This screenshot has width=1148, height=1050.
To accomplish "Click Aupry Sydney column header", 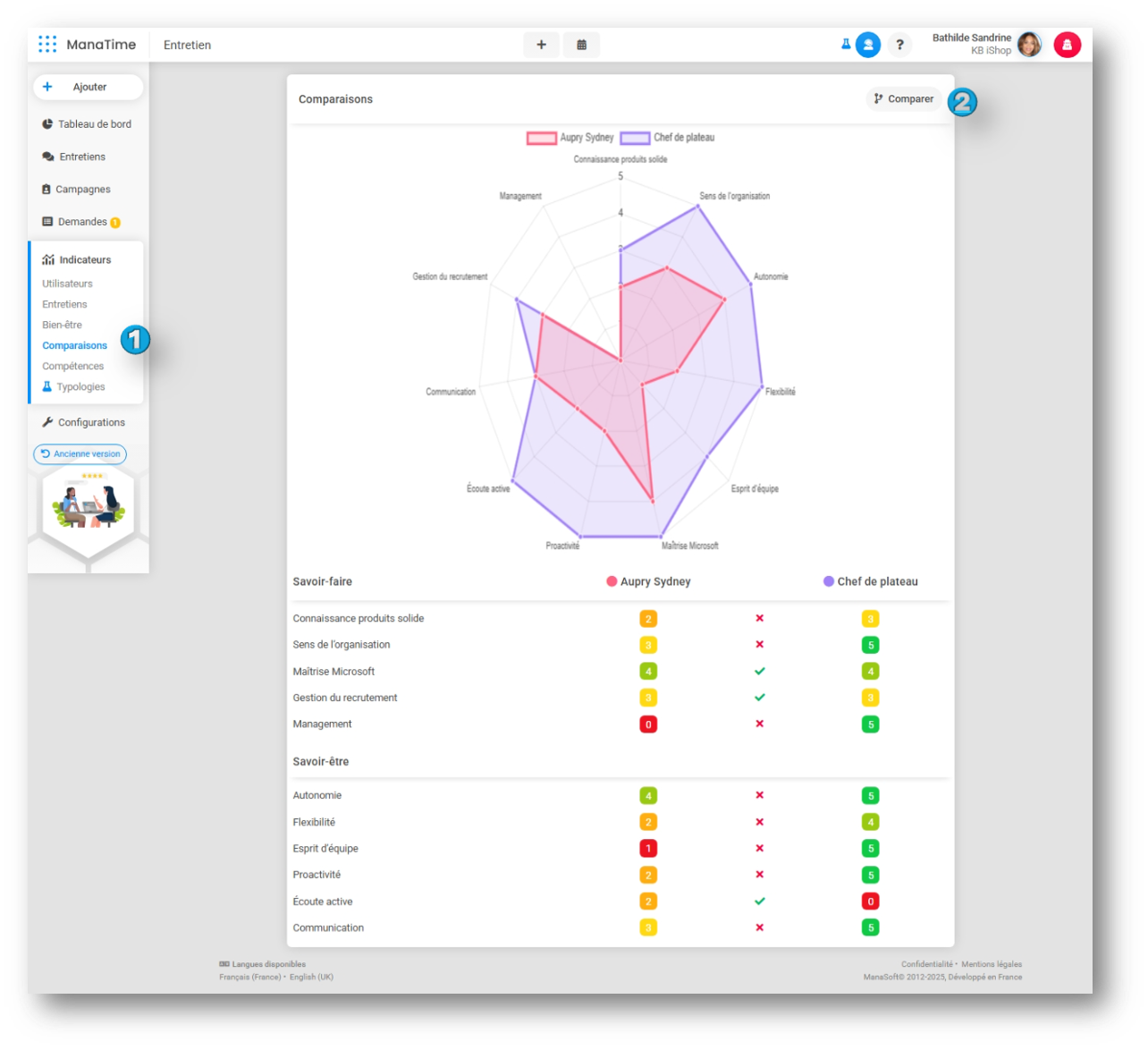I will (648, 581).
